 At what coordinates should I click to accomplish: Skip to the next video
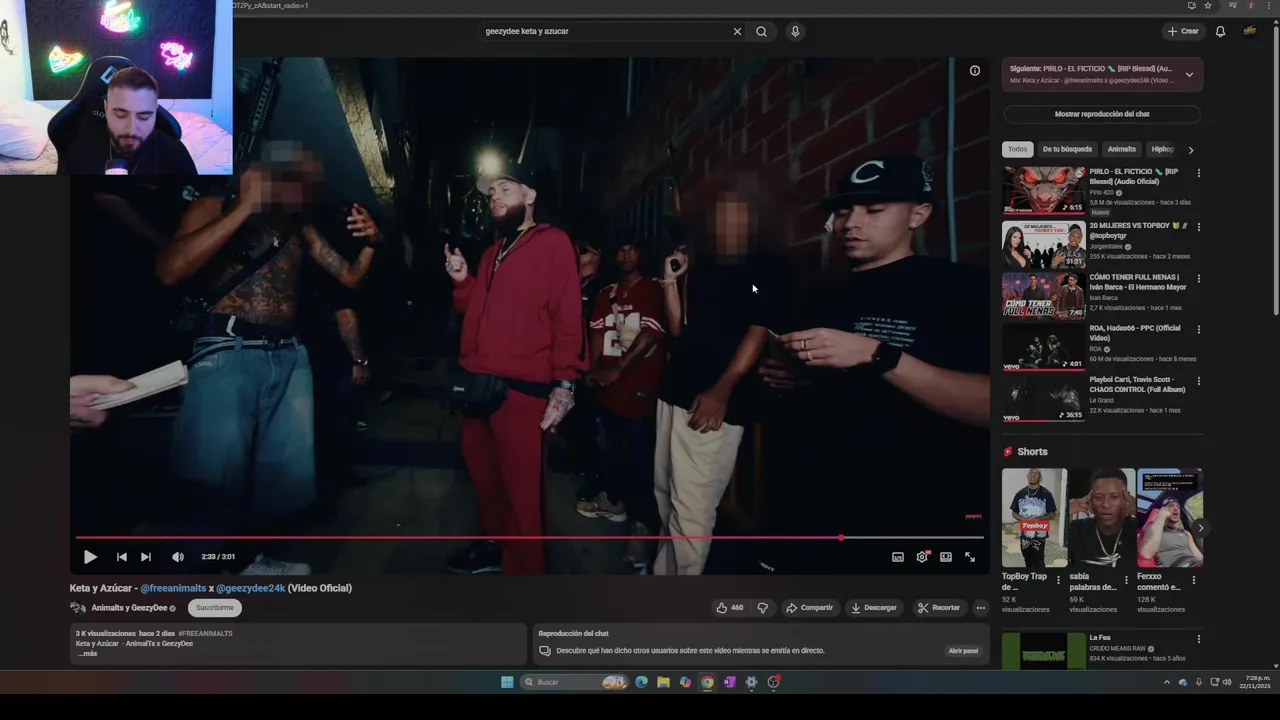point(146,557)
